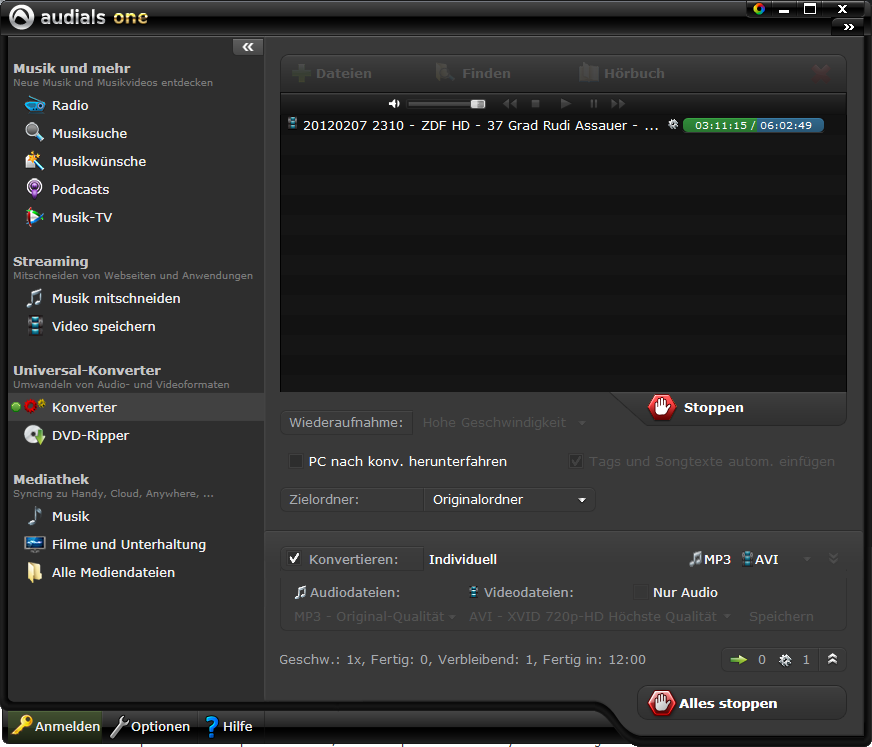This screenshot has height=747, width=872.
Task: Open the Zielordner Originalordner dropdown
Action: tap(509, 499)
